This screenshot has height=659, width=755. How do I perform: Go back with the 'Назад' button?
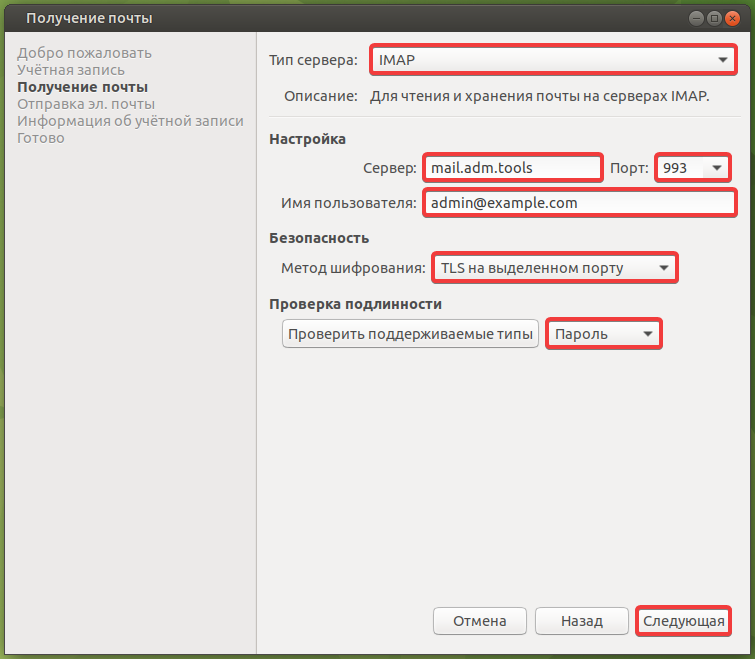(x=581, y=621)
